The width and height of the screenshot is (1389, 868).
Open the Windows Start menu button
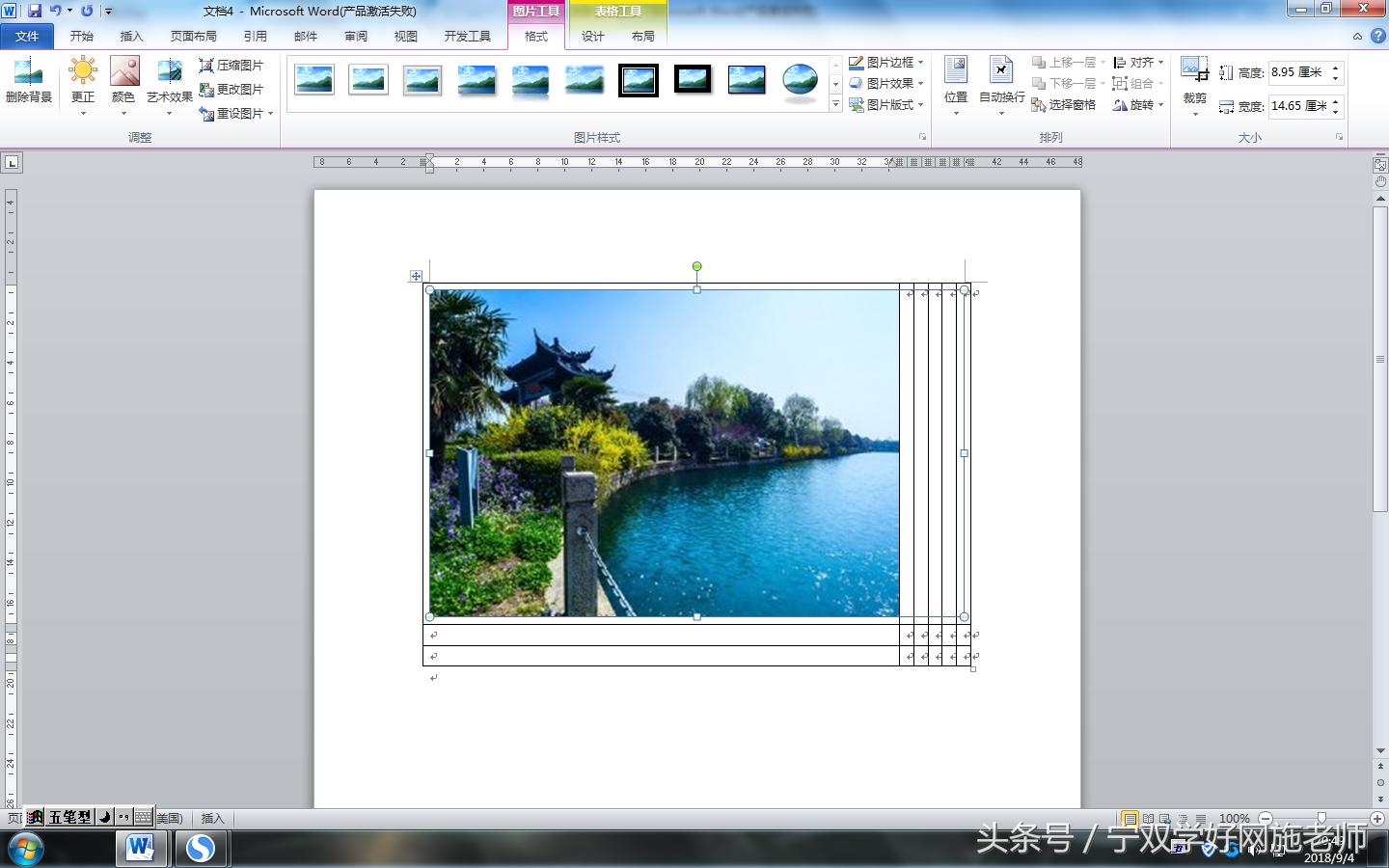(25, 849)
